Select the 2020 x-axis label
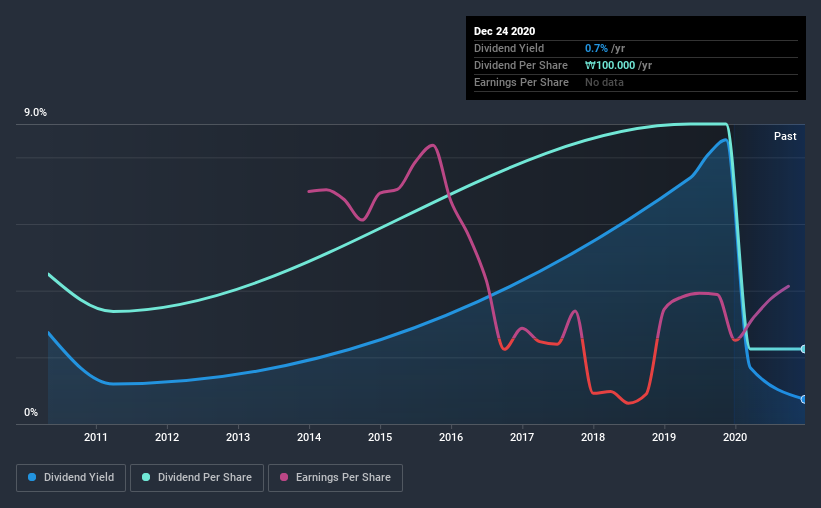Image resolution: width=821 pixels, height=508 pixels. pyautogui.click(x=735, y=437)
